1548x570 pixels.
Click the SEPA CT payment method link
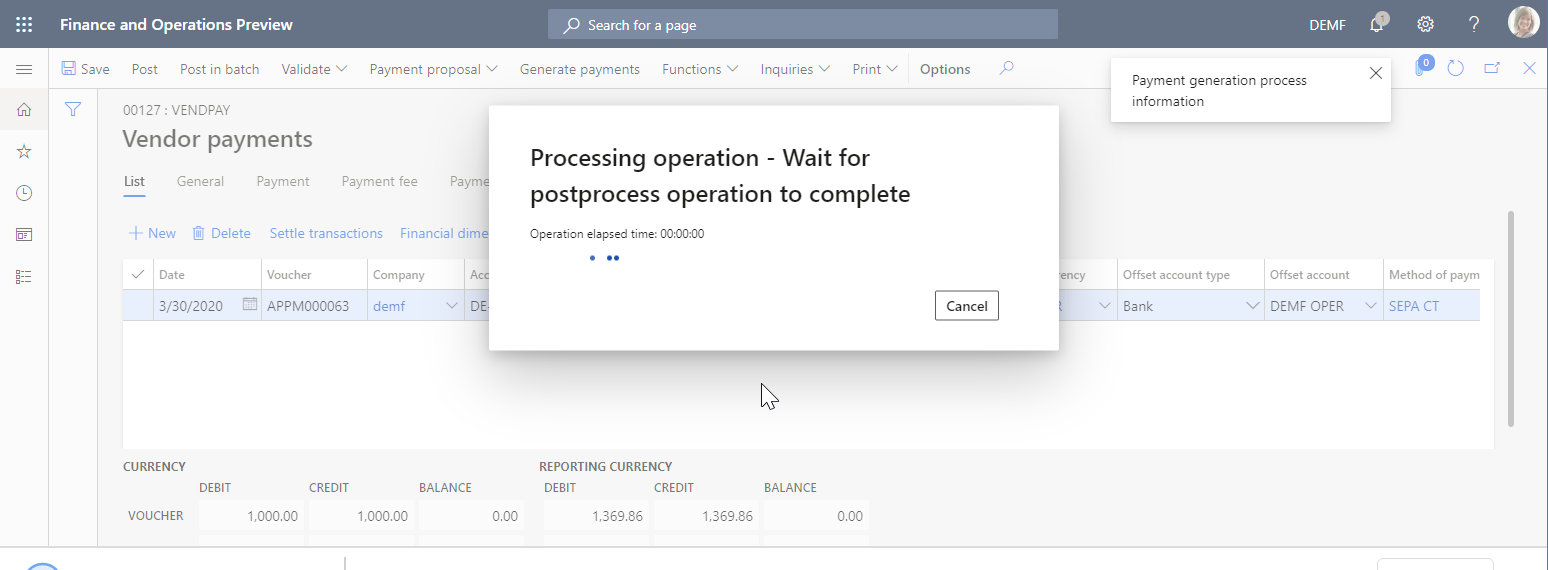(1413, 306)
